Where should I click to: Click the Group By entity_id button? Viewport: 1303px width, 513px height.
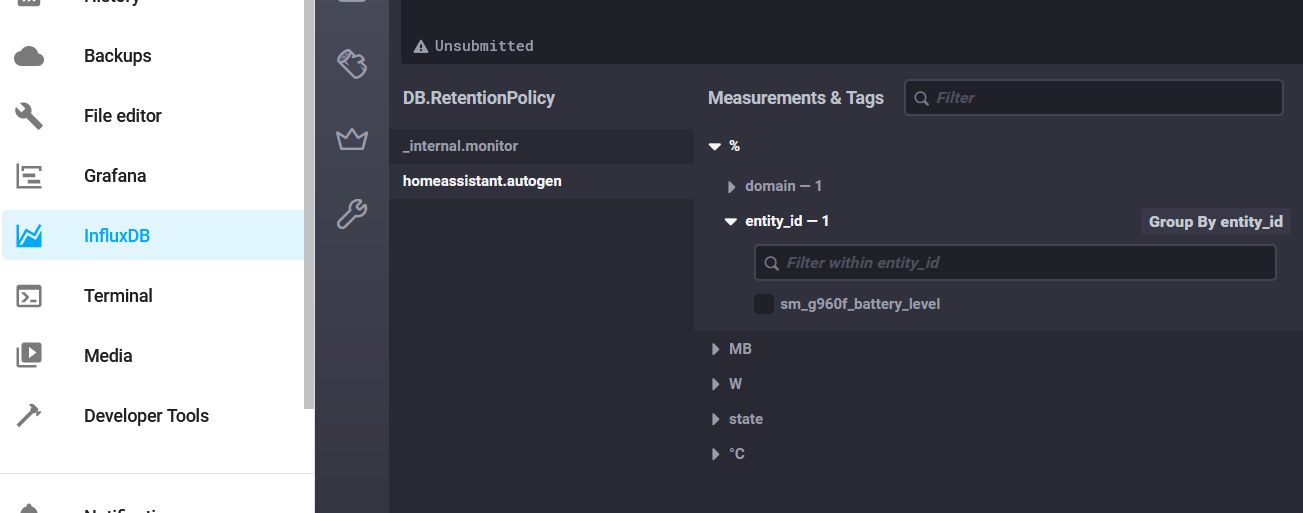[x=1215, y=222]
